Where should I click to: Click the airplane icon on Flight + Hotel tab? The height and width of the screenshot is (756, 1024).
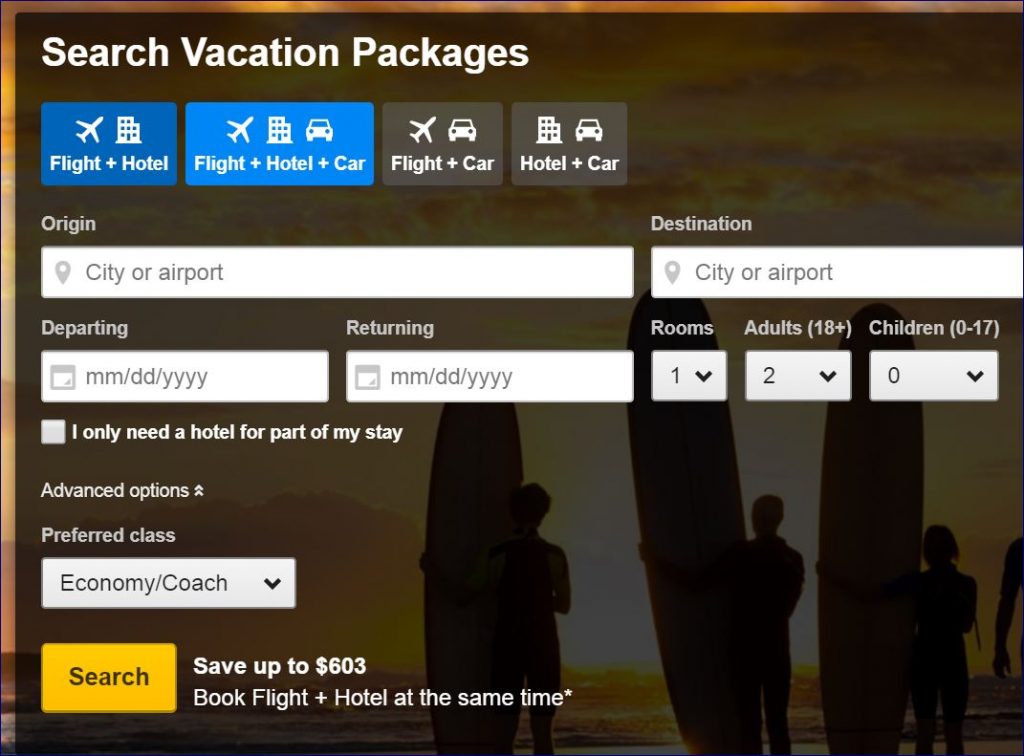(88, 128)
